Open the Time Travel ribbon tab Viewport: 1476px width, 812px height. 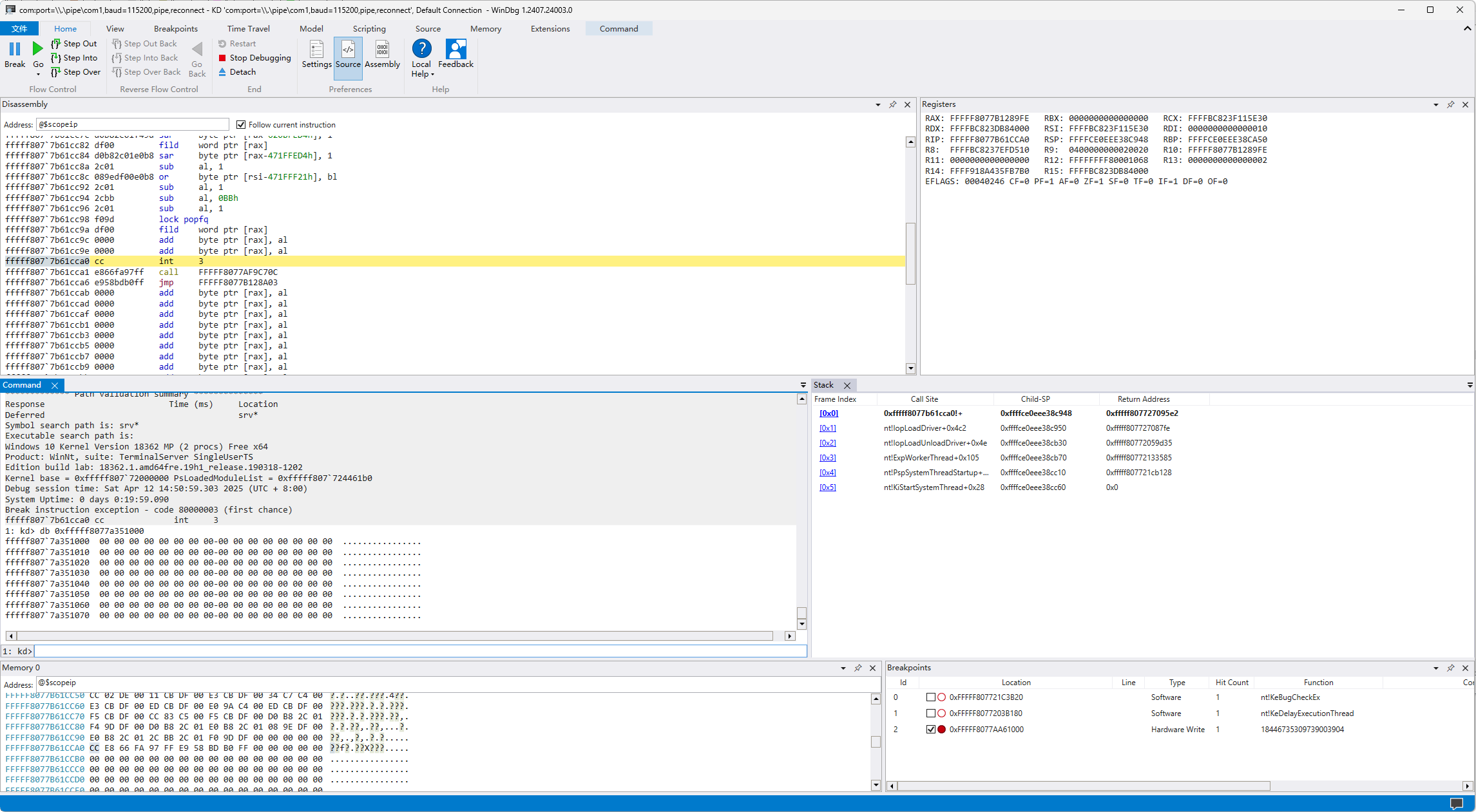pos(248,28)
